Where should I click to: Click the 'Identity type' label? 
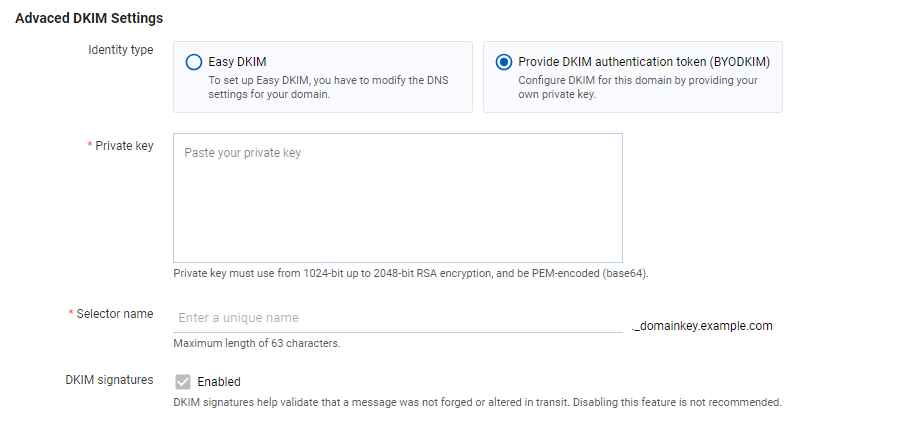(120, 50)
